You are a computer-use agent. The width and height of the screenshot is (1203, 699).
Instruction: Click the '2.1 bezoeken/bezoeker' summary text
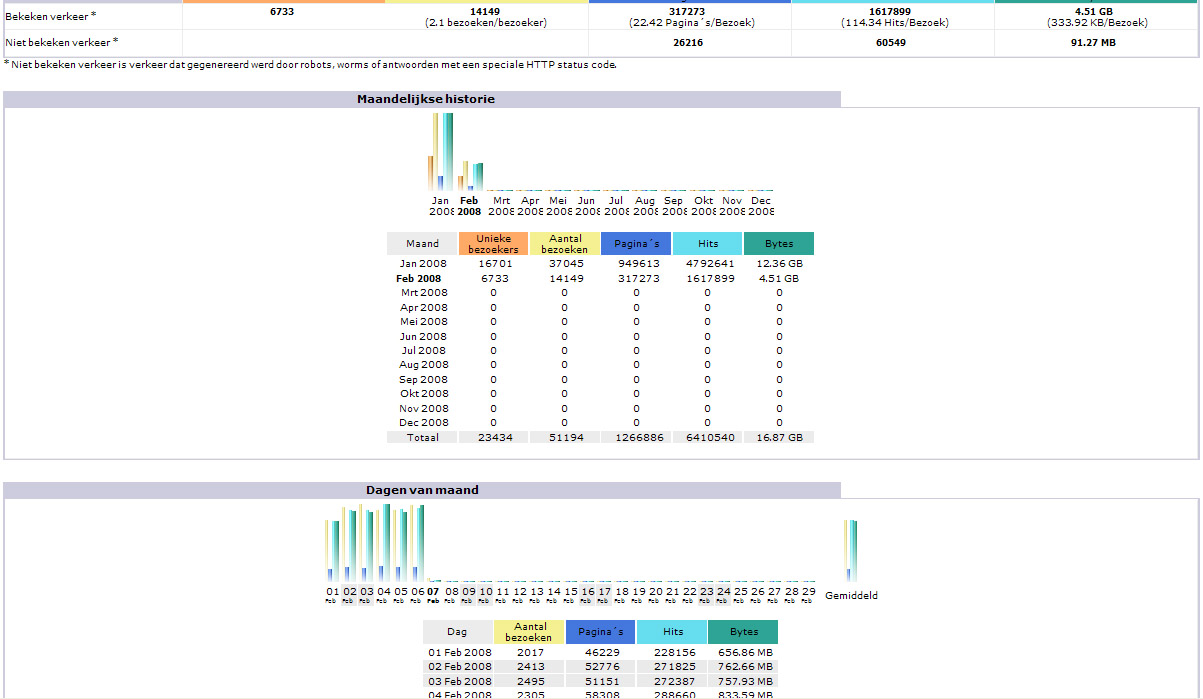[486, 22]
